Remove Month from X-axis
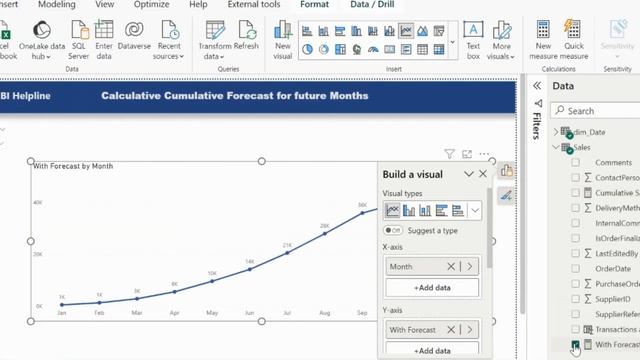The height and width of the screenshot is (360, 640). tap(451, 267)
